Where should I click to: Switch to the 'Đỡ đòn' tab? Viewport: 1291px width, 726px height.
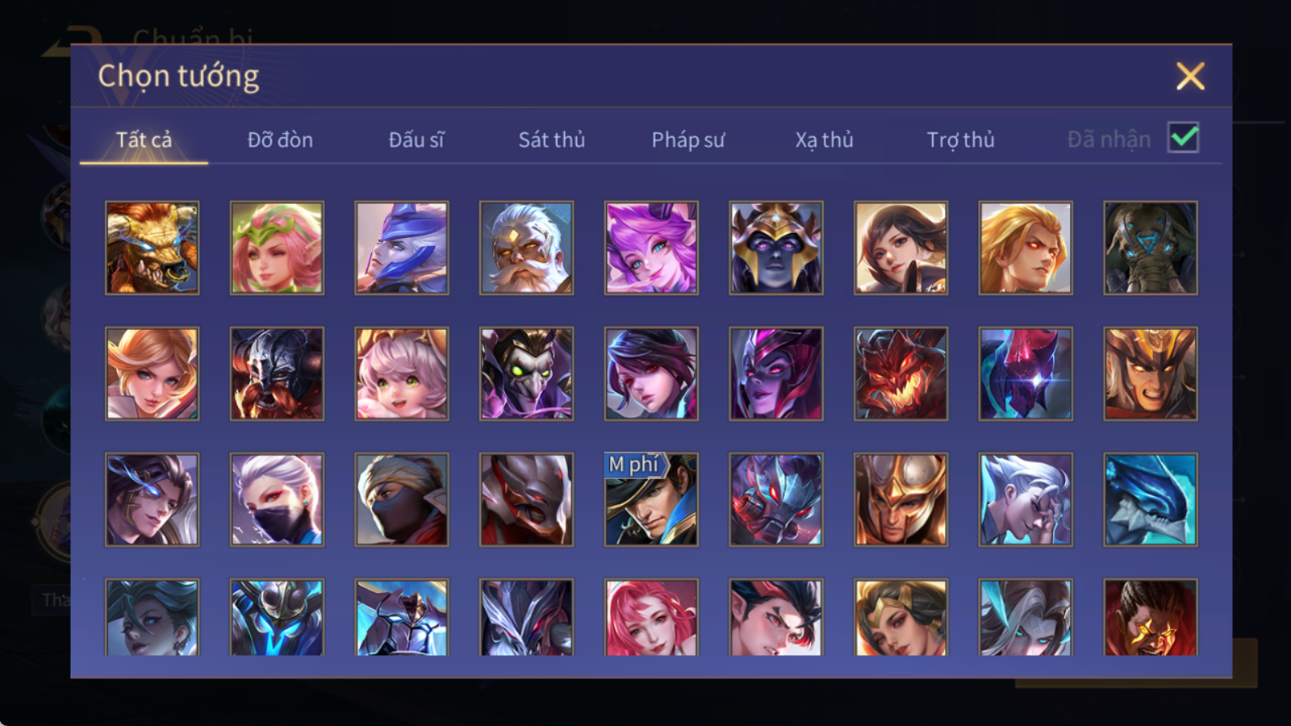tap(280, 140)
